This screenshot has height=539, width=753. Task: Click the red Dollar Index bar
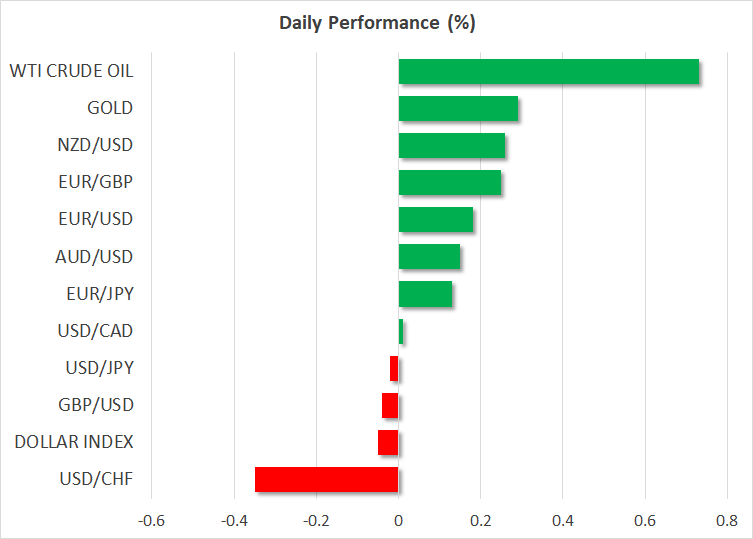tap(388, 442)
